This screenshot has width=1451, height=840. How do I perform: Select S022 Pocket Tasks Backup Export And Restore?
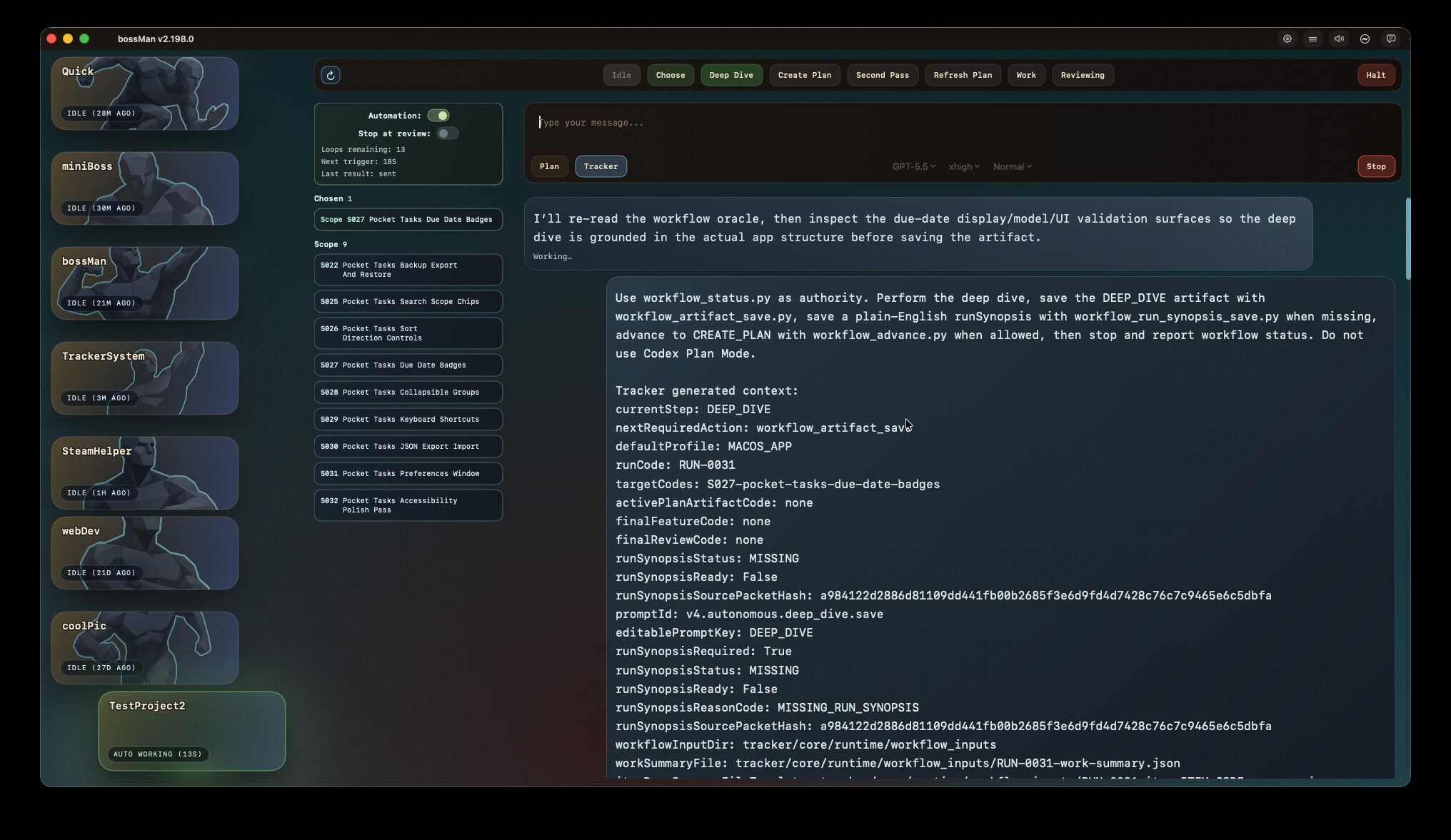click(408, 270)
